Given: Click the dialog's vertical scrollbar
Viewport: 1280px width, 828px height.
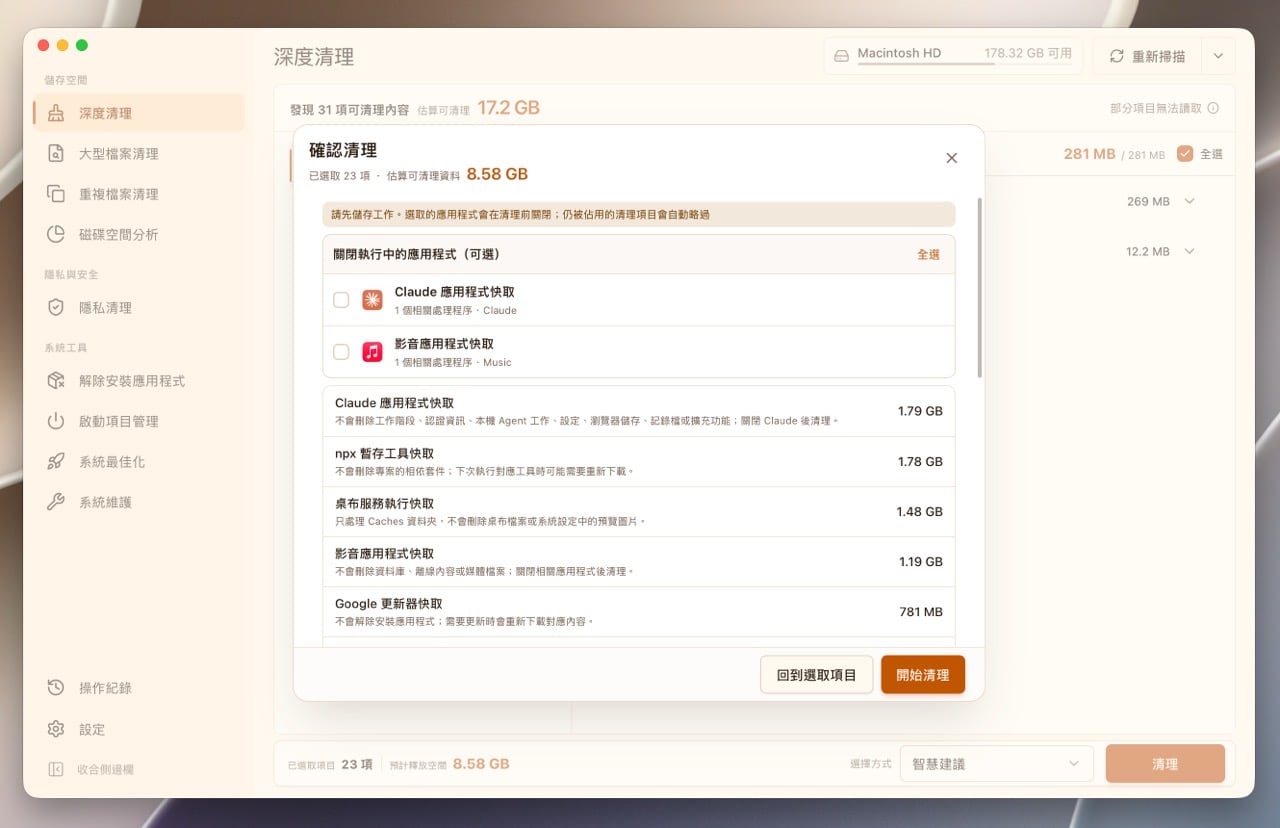Looking at the screenshot, I should 980,288.
